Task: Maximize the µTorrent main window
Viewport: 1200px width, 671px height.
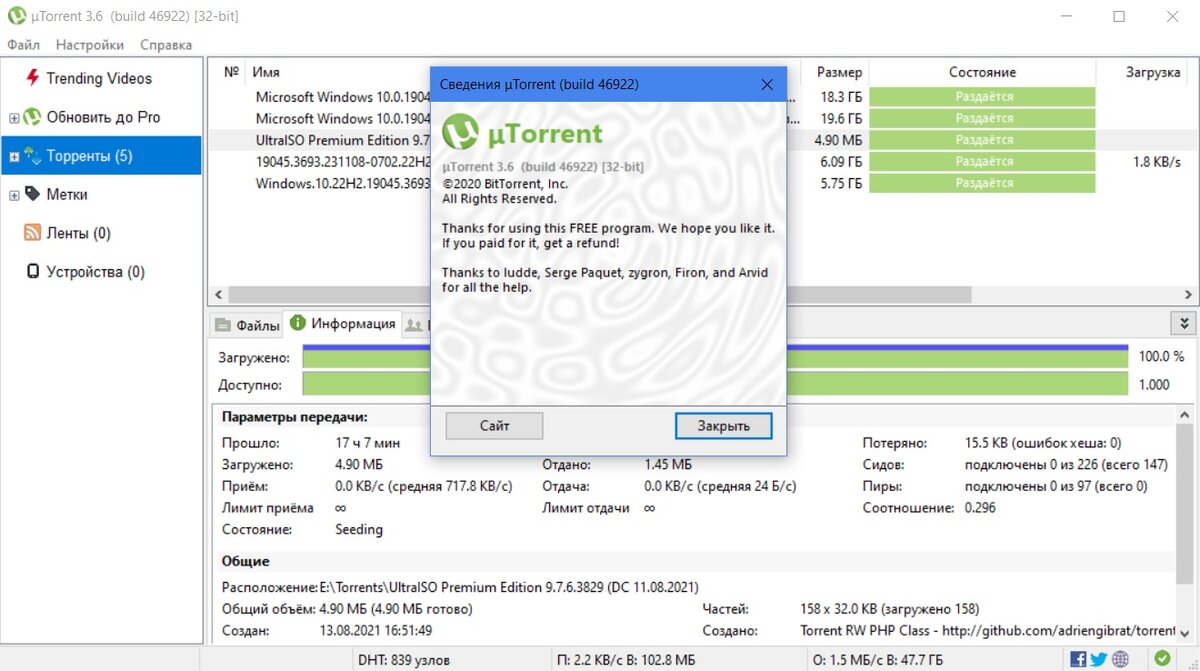Action: click(x=1119, y=16)
